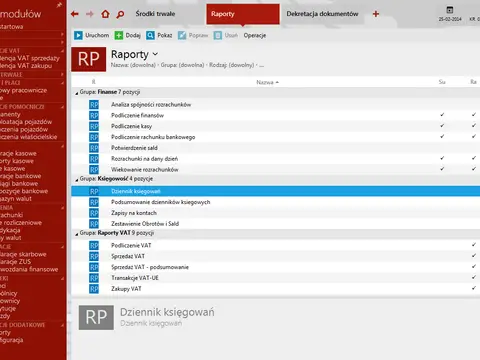
Task: Click the green Dodaj plus icon
Action: coord(119,35)
